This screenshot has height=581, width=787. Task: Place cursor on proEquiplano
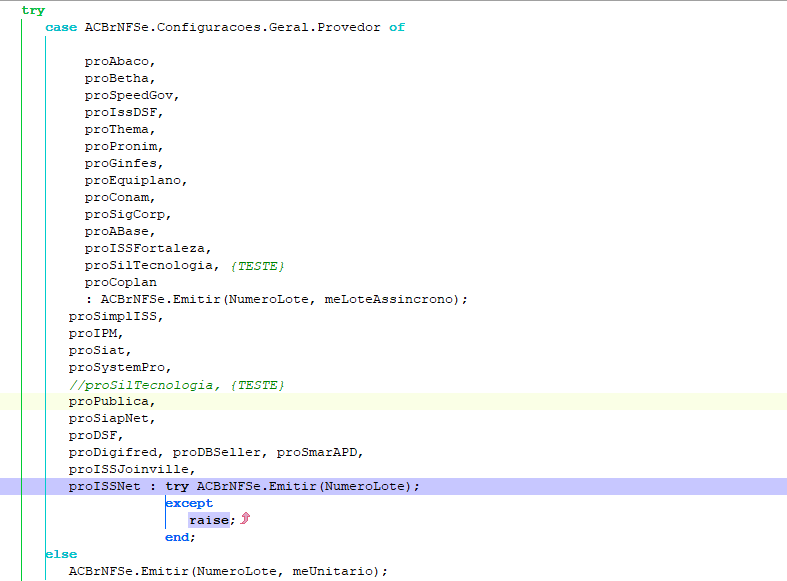click(133, 181)
